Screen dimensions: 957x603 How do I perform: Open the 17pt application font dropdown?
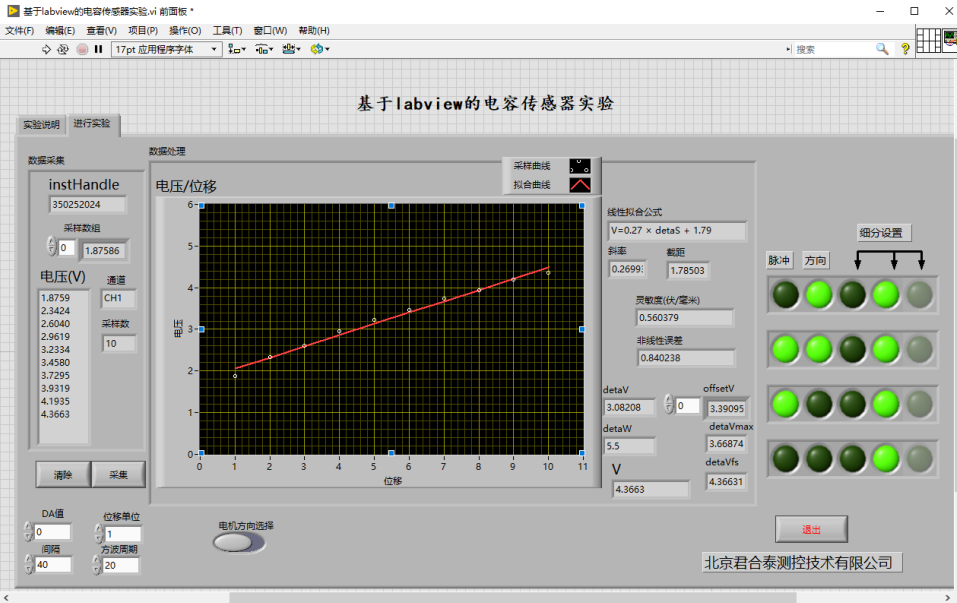(167, 49)
